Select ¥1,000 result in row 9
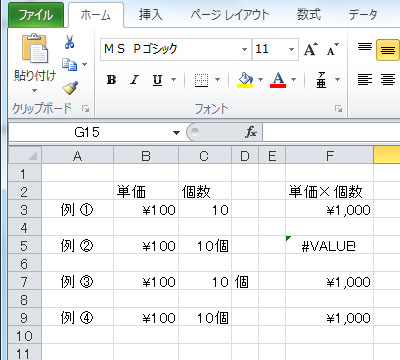The image size is (400, 360). pos(329,318)
